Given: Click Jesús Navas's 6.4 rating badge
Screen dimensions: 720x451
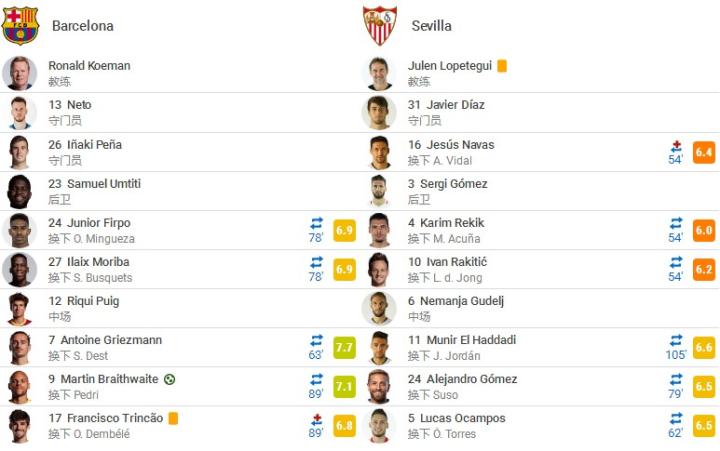Looking at the screenshot, I should (704, 152).
